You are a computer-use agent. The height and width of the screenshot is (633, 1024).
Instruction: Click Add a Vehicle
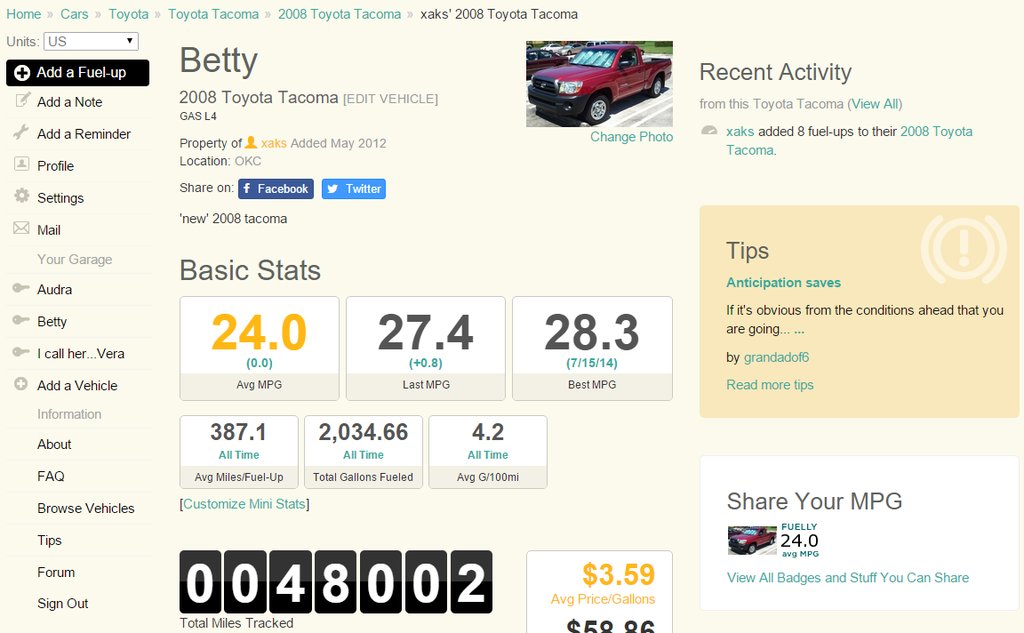tap(77, 385)
